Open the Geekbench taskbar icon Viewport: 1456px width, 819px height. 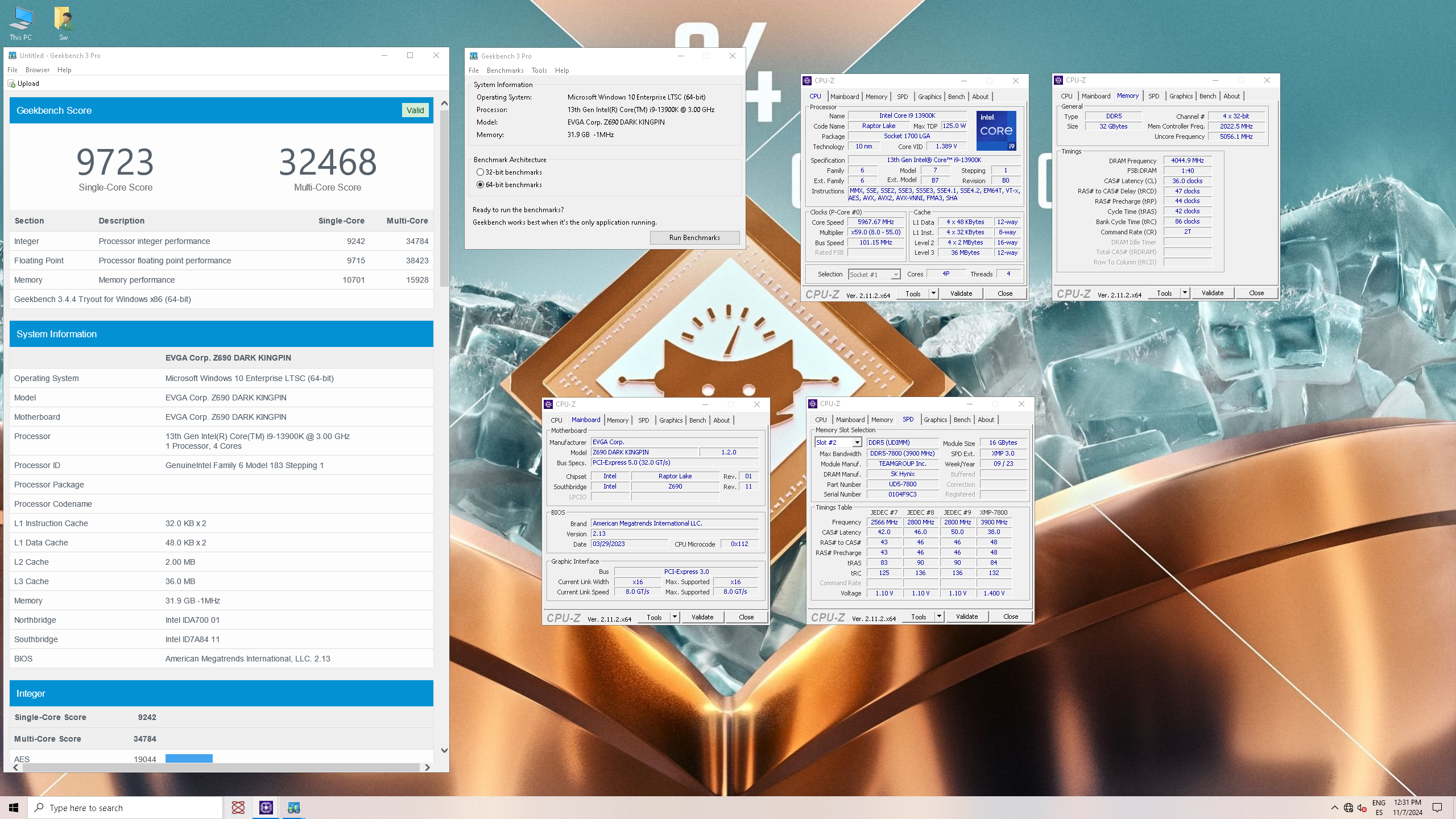click(x=294, y=808)
